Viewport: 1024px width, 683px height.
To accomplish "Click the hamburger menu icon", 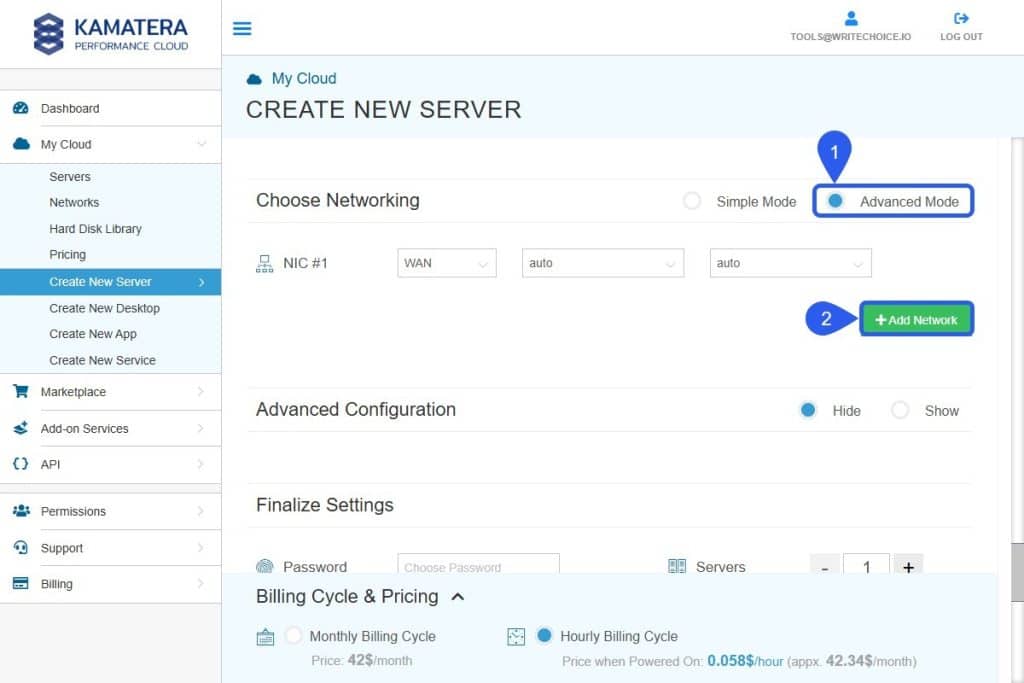I will coord(242,28).
